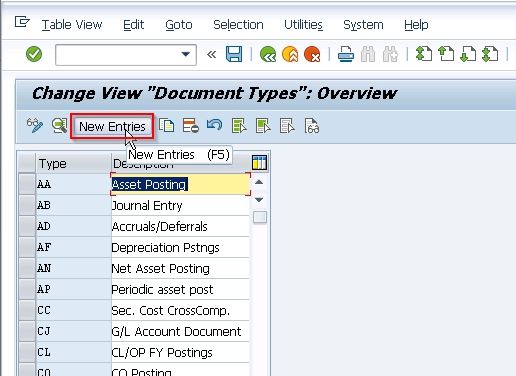This screenshot has height=376, width=516.
Task: Click the table scroll down arrow
Action: tap(259, 200)
